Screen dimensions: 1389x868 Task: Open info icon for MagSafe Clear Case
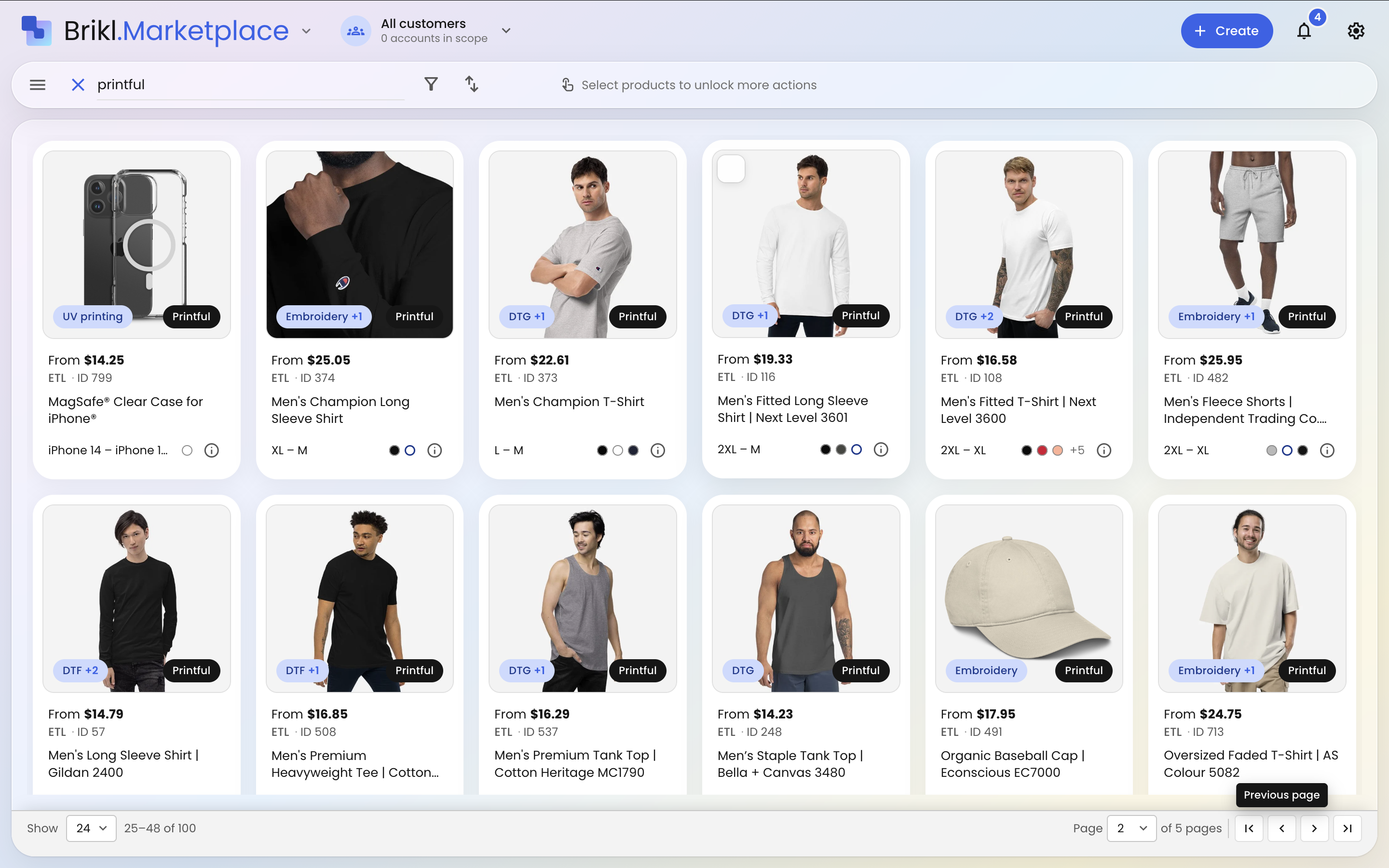pos(211,451)
